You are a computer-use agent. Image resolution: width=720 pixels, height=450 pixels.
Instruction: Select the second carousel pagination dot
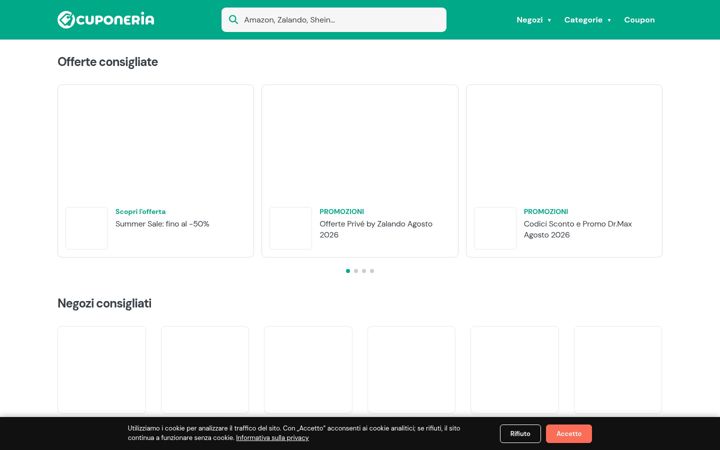(356, 271)
